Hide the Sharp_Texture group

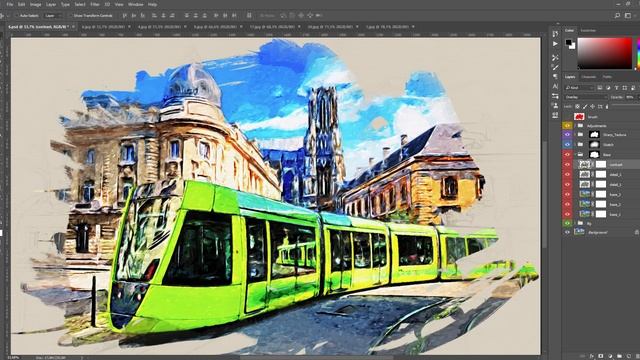click(x=567, y=134)
